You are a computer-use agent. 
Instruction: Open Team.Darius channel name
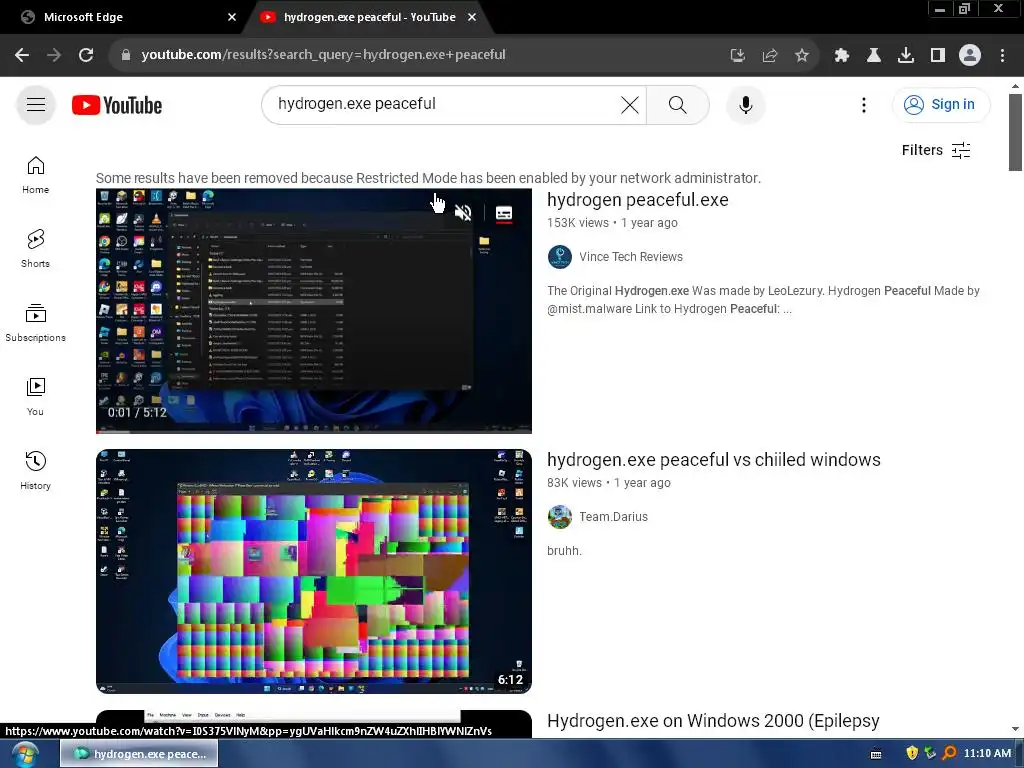(x=613, y=517)
